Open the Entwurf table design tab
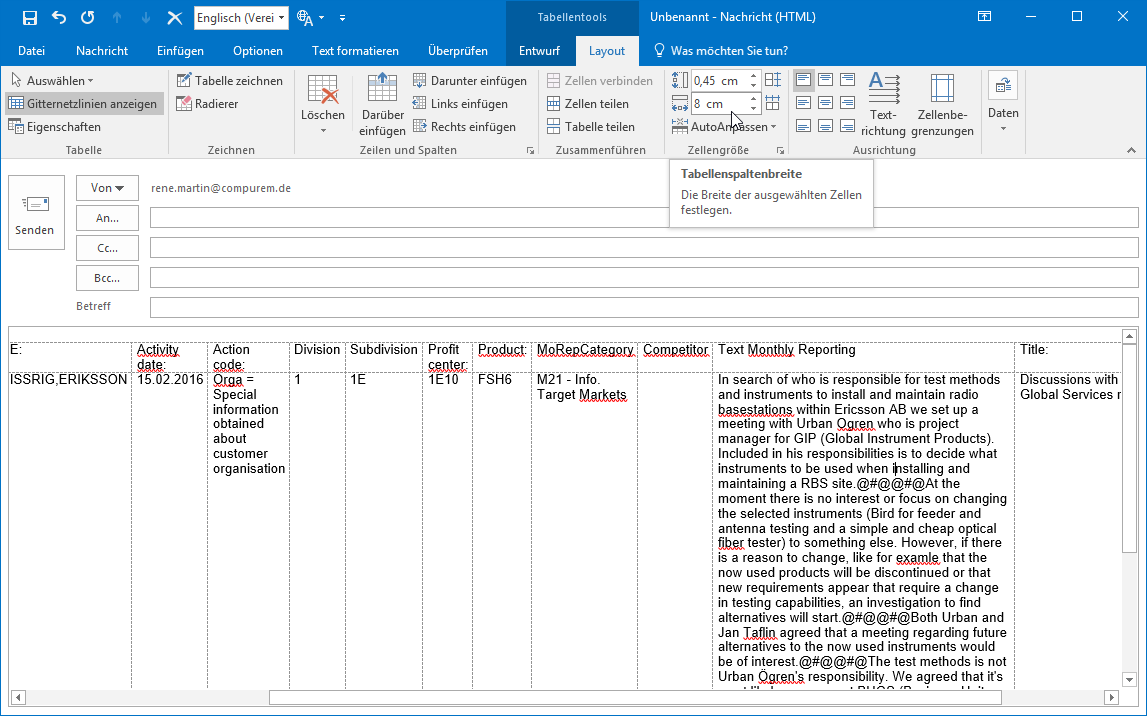1147x716 pixels. pos(539,51)
